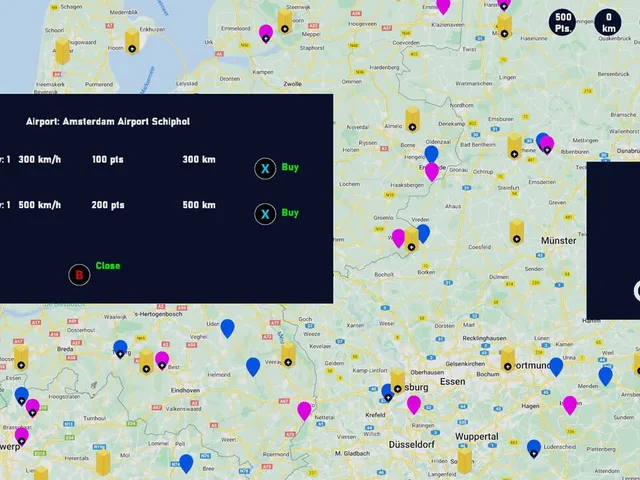
Task: Select the magenta pin near Brasschaat
Action: coord(22,437)
